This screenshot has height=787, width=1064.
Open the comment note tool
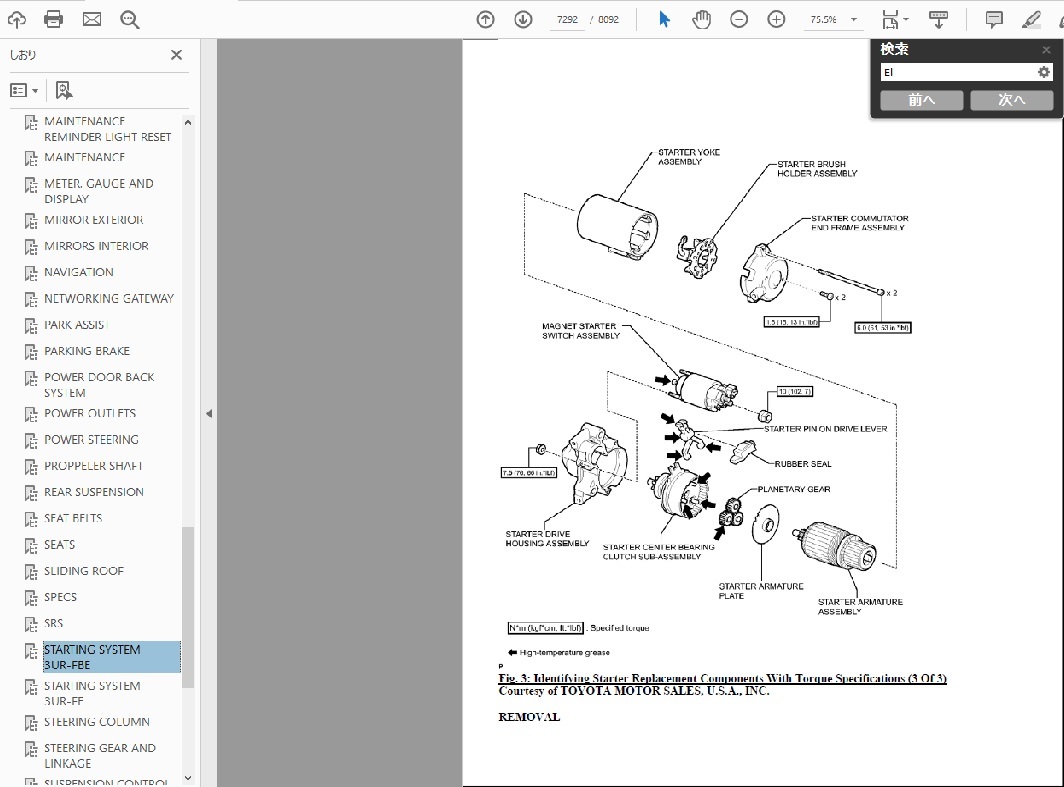[994, 19]
